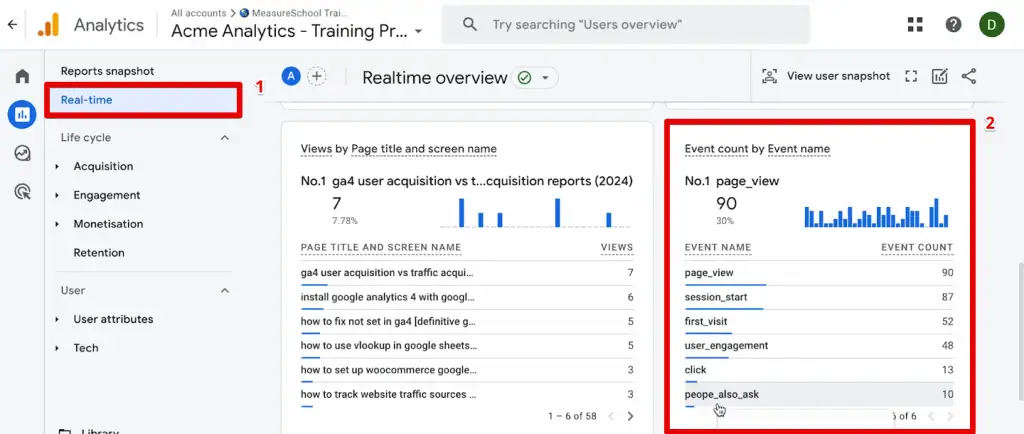Click the first_visit event row
The height and width of the screenshot is (434, 1024).
[818, 321]
